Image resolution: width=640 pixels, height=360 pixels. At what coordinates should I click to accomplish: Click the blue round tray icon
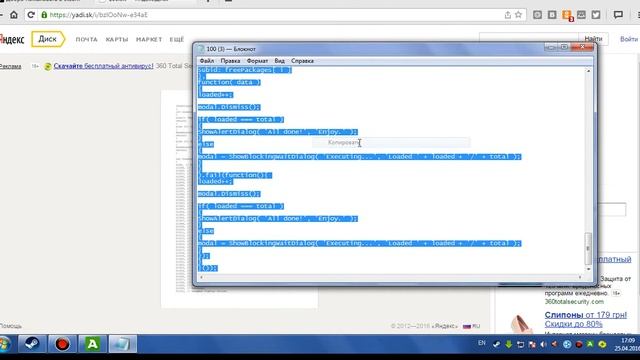click(567, 344)
